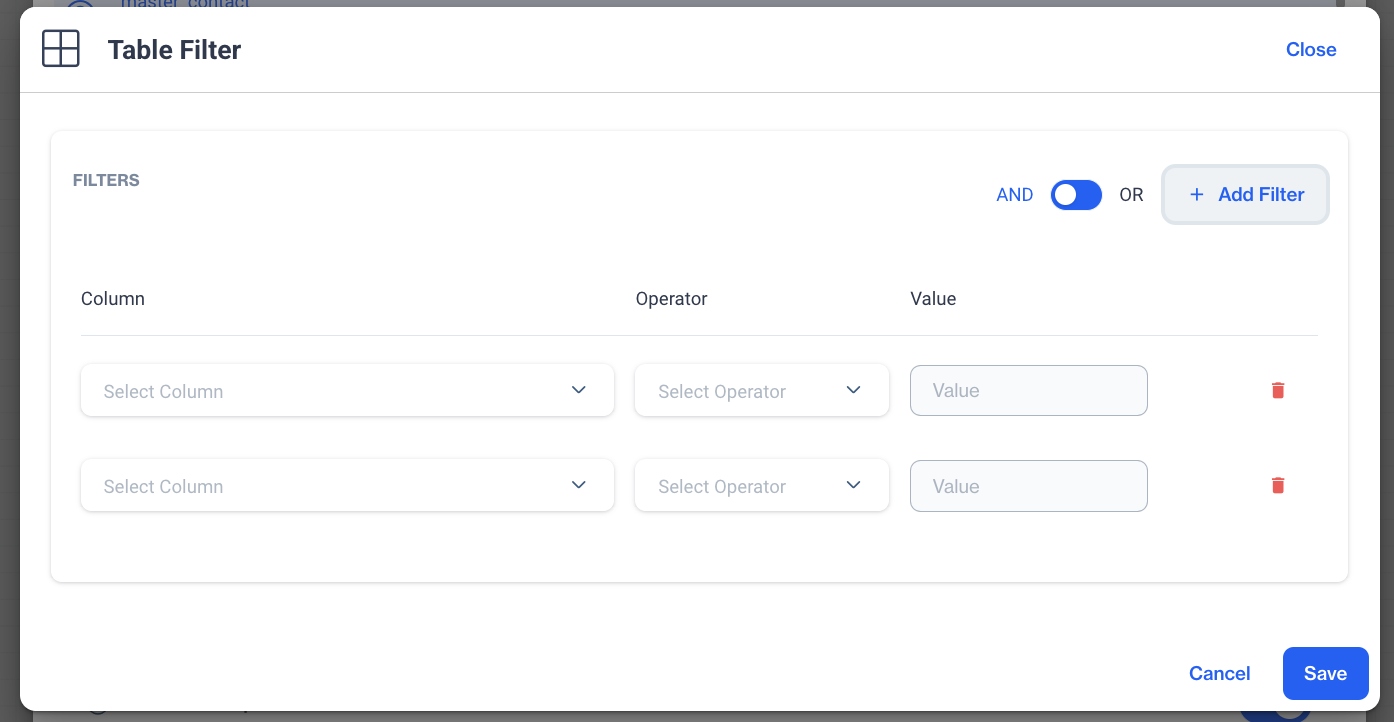Click the Value header text
This screenshot has height=722, width=1394.
click(x=933, y=298)
